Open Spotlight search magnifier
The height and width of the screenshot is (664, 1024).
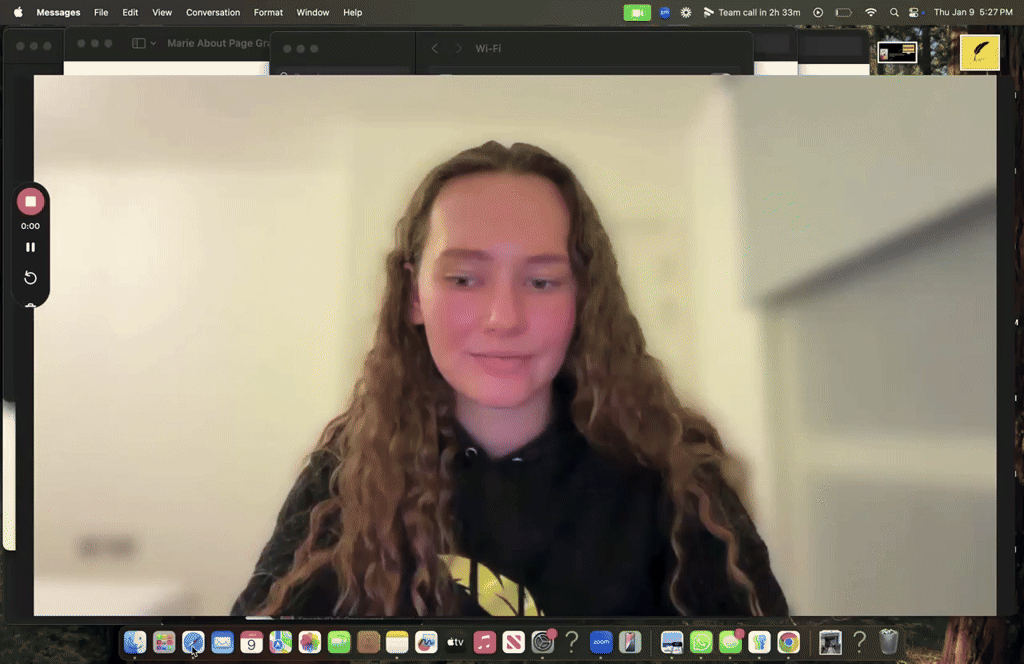click(894, 12)
